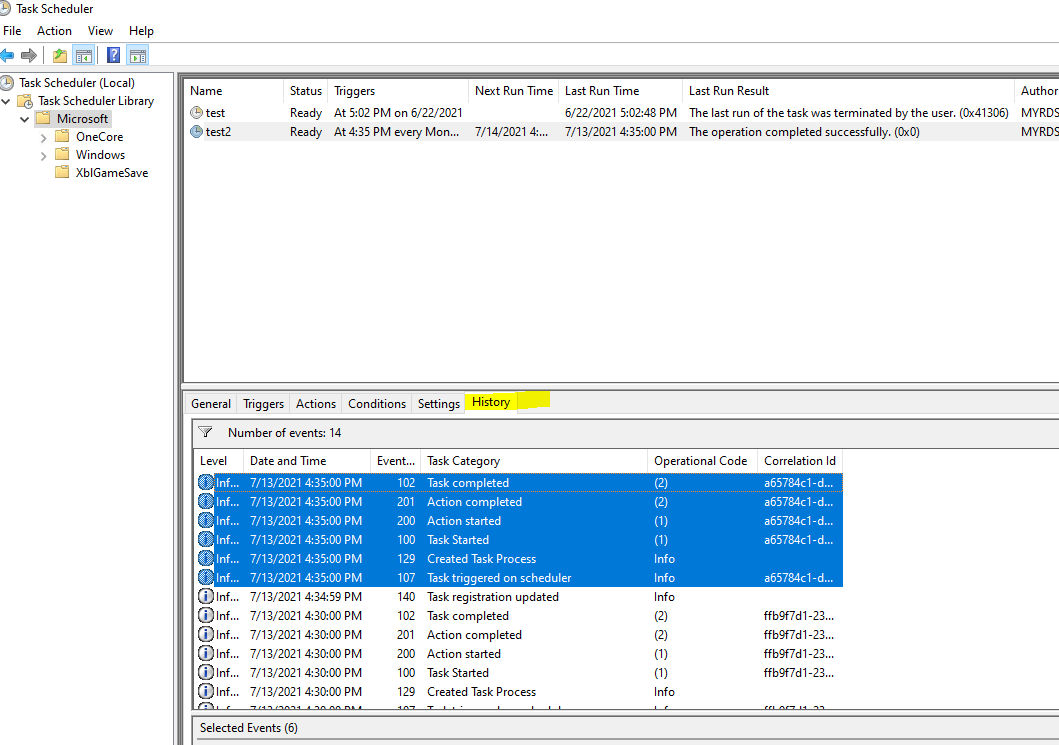Sort tasks by Last Run Result header

tap(848, 91)
